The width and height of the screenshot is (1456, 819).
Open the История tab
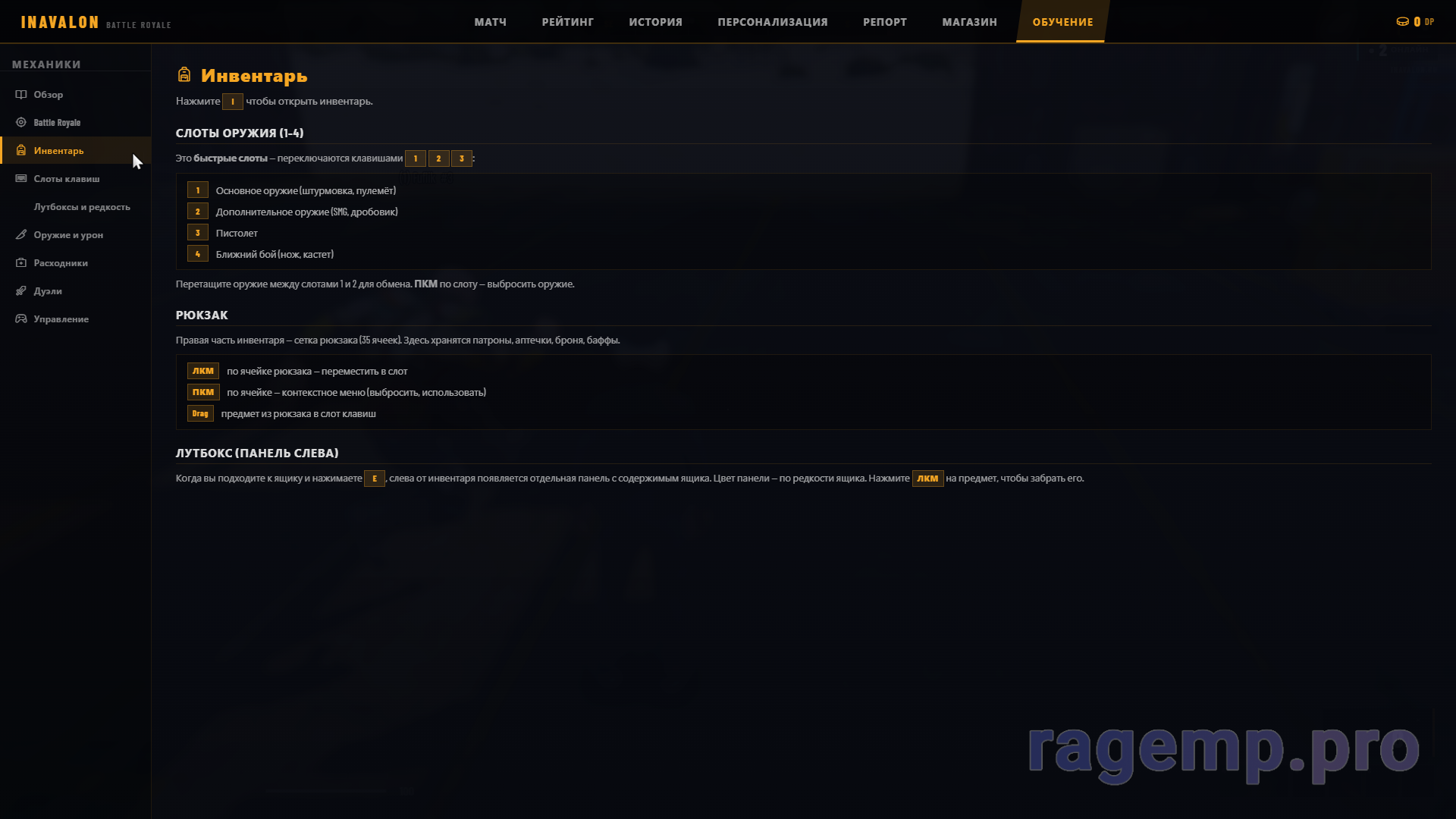(x=656, y=22)
